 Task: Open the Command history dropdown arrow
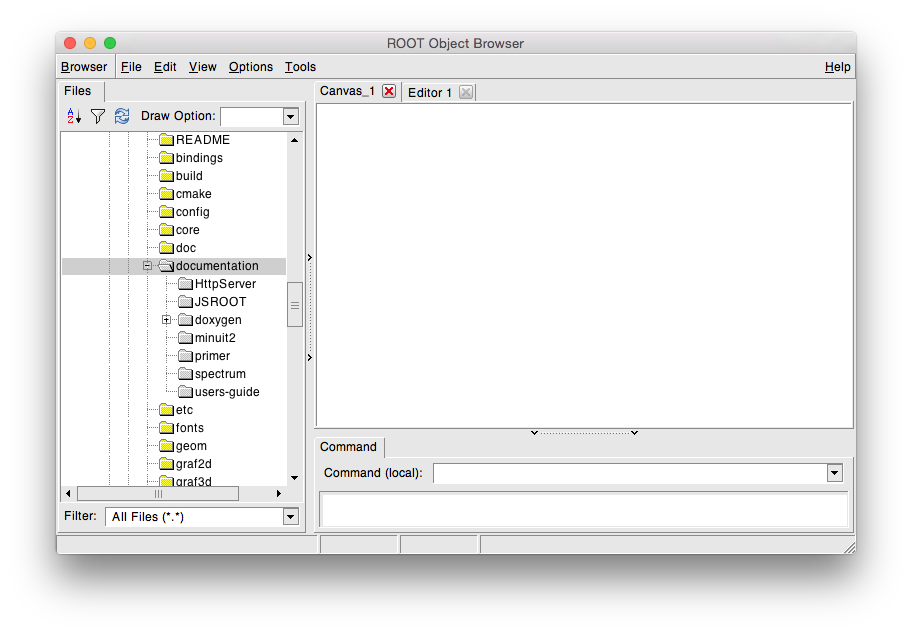click(834, 473)
